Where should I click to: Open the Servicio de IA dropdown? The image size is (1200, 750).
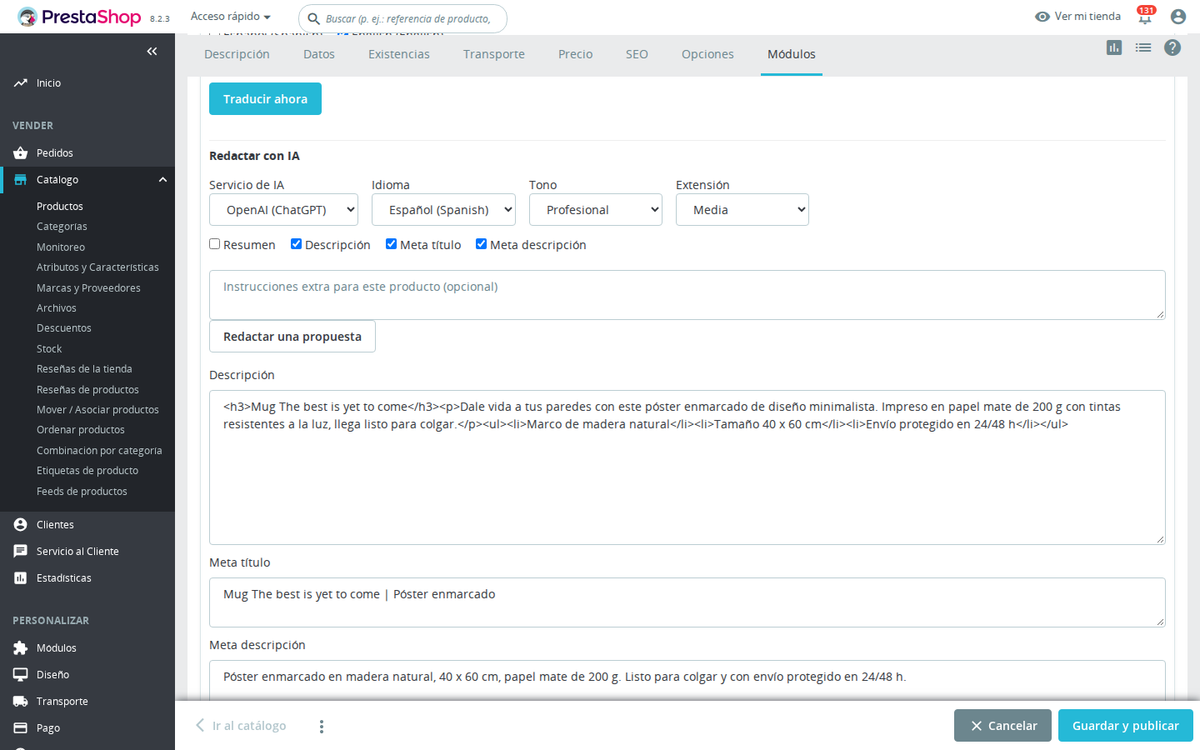click(x=283, y=210)
